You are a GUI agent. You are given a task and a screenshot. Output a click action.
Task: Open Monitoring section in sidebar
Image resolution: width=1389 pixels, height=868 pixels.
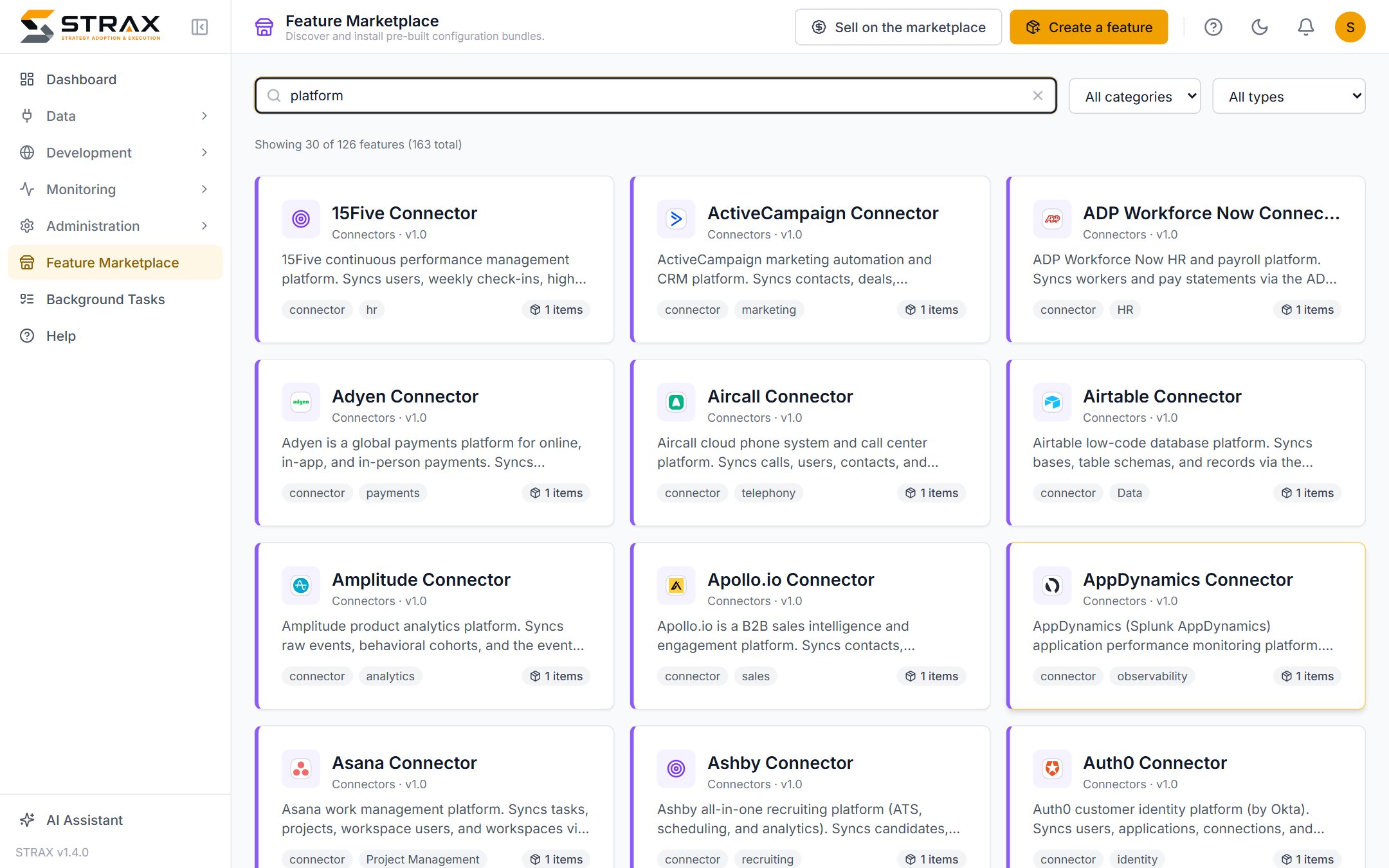point(115,189)
